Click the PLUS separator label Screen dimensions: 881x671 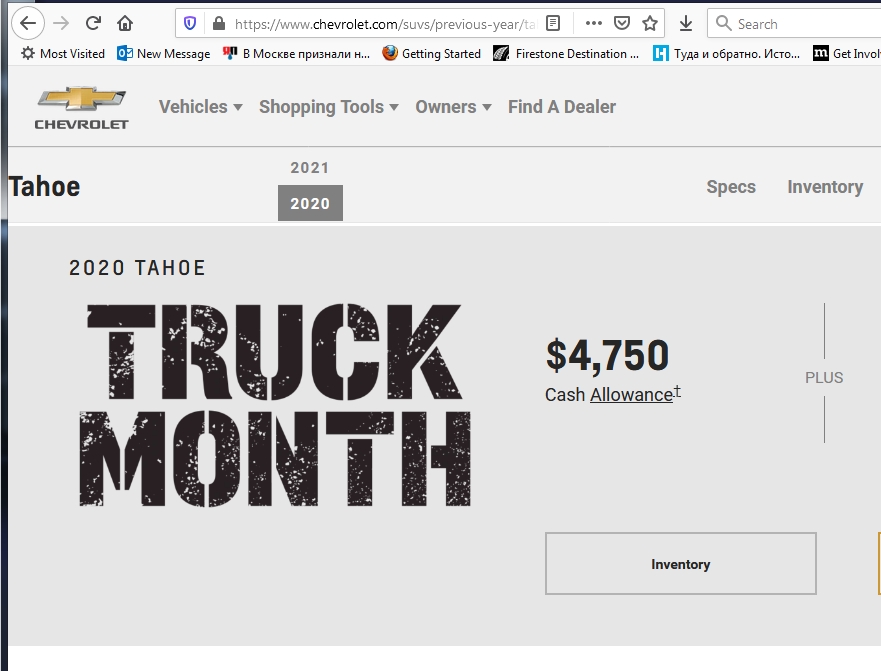click(x=824, y=377)
